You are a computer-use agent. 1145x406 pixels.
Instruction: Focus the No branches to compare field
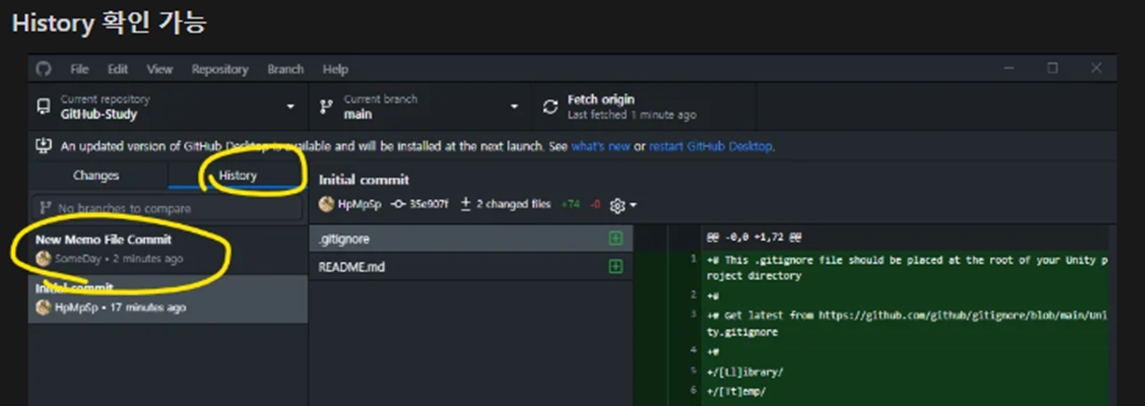click(x=166, y=208)
